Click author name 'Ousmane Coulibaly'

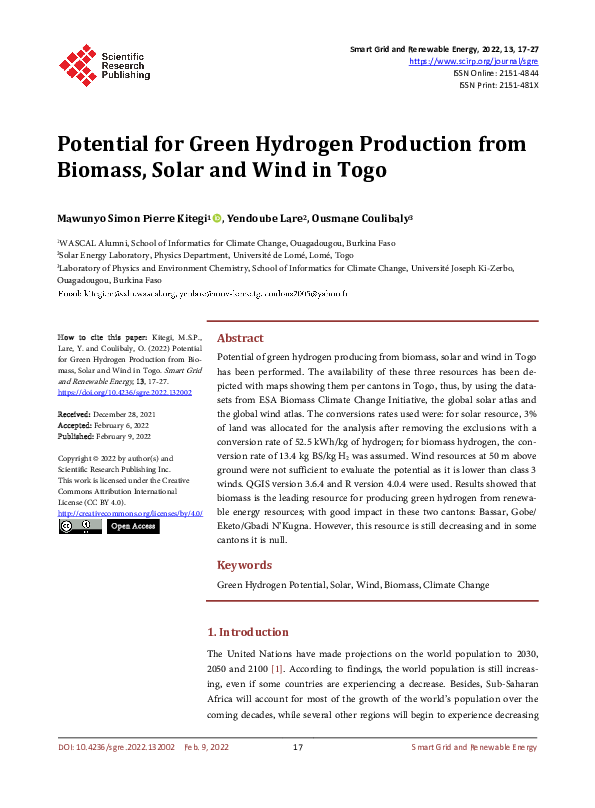click(x=360, y=218)
